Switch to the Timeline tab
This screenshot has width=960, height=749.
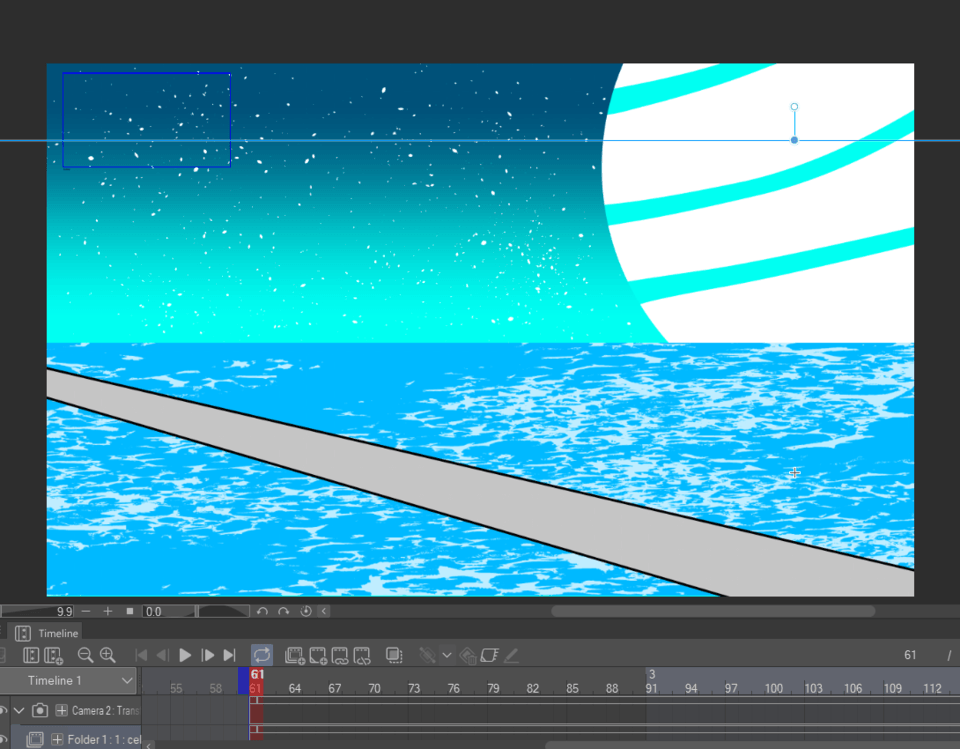point(57,633)
